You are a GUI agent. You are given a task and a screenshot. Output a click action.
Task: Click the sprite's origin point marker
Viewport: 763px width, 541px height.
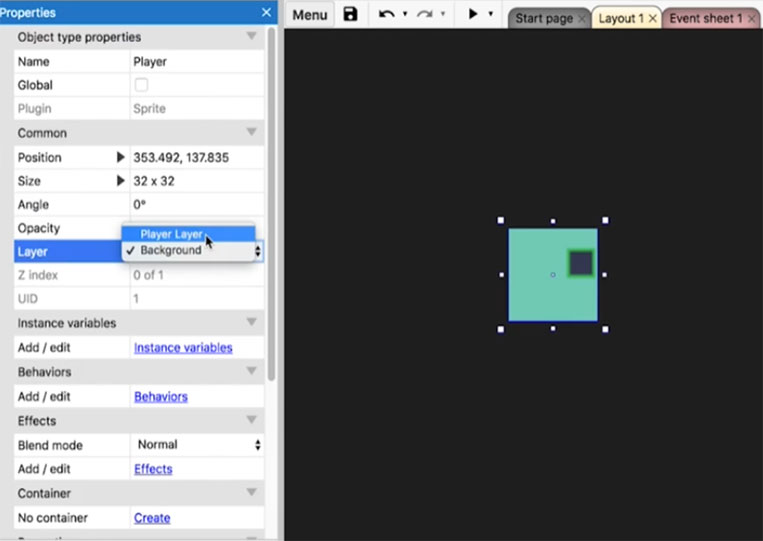553,275
